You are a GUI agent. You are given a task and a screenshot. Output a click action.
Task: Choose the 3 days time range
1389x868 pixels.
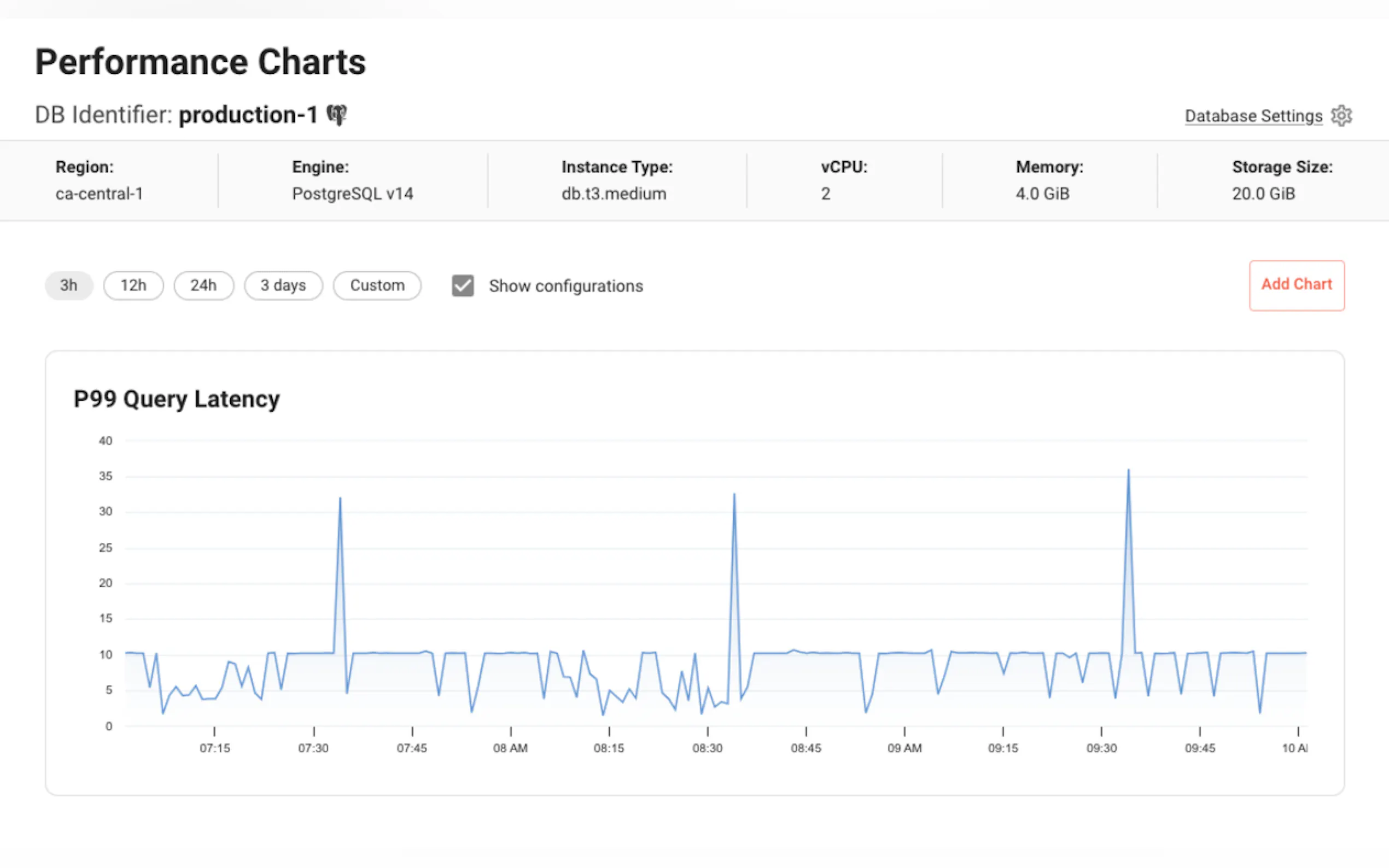283,285
